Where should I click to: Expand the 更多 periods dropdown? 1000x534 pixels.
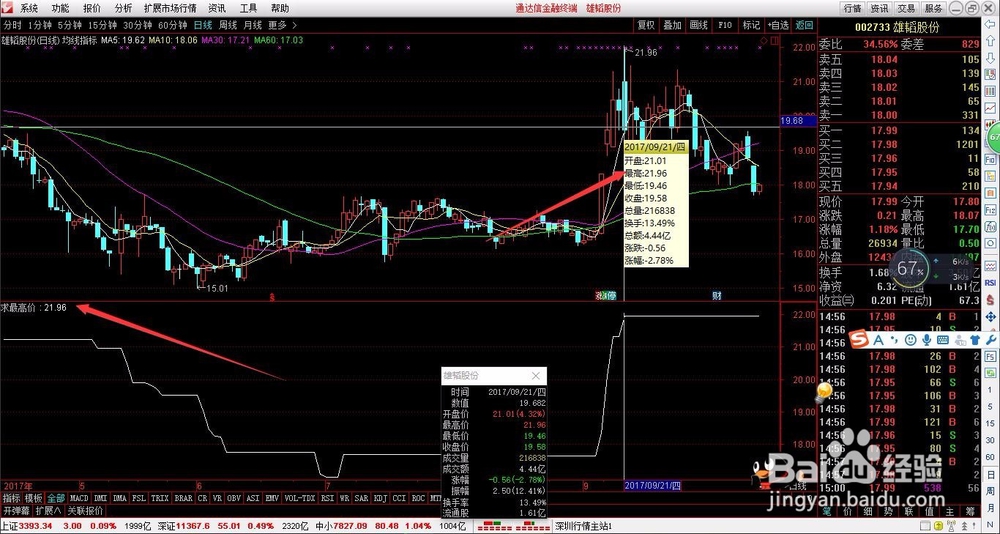[x=281, y=26]
